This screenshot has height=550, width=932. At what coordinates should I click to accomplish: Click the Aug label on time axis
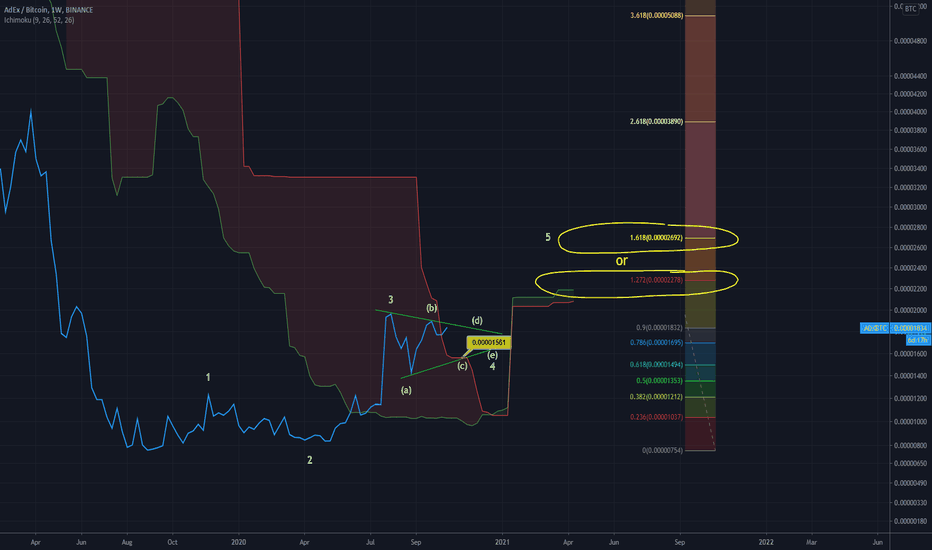click(x=127, y=542)
